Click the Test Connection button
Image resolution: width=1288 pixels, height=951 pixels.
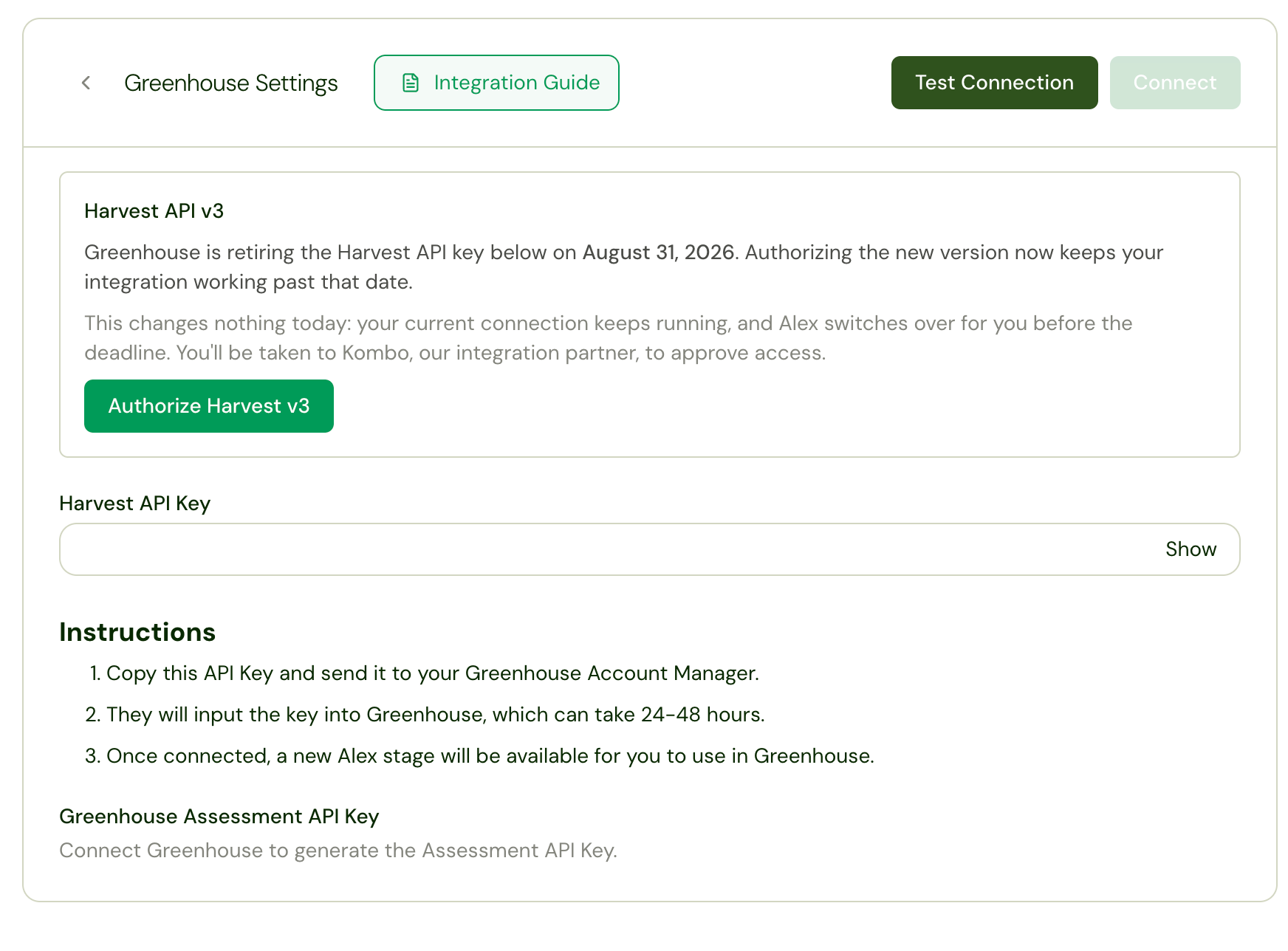[994, 83]
